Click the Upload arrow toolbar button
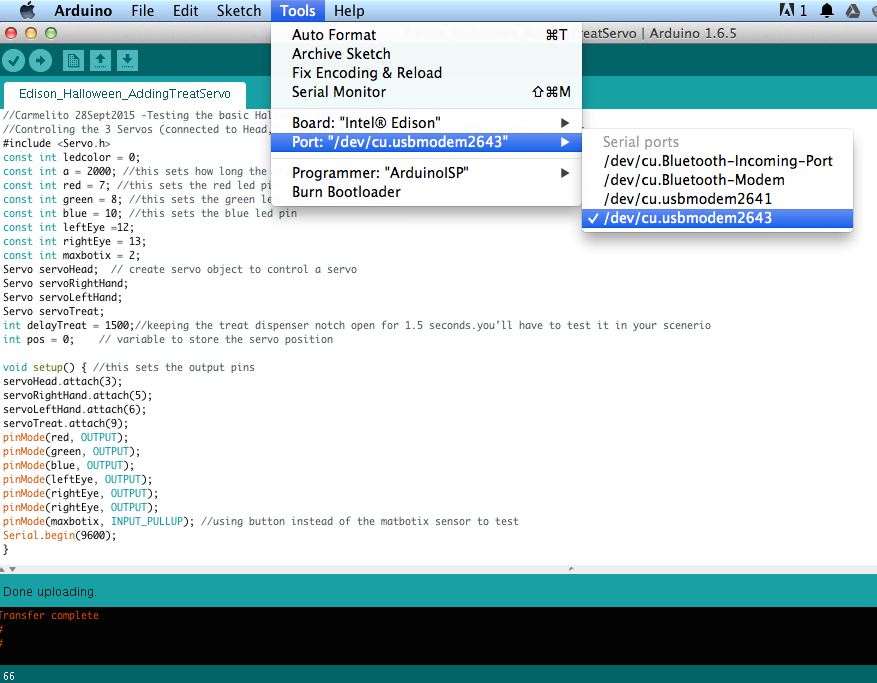Viewport: 877px width, 683px height. pos(40,60)
